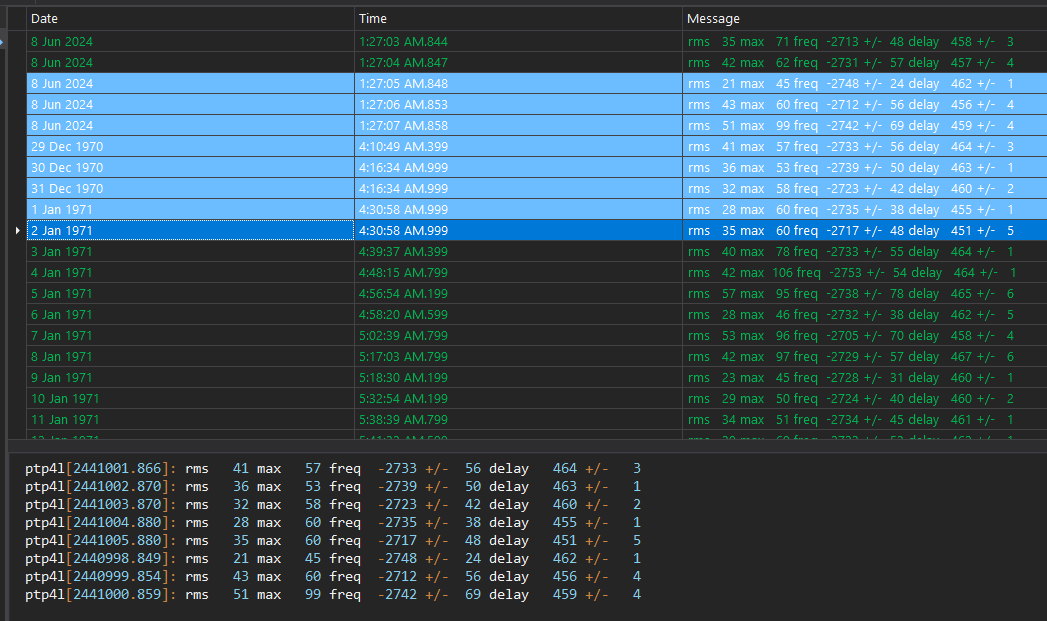Click detail line ptp4l[2440999.854]

click(x=333, y=577)
